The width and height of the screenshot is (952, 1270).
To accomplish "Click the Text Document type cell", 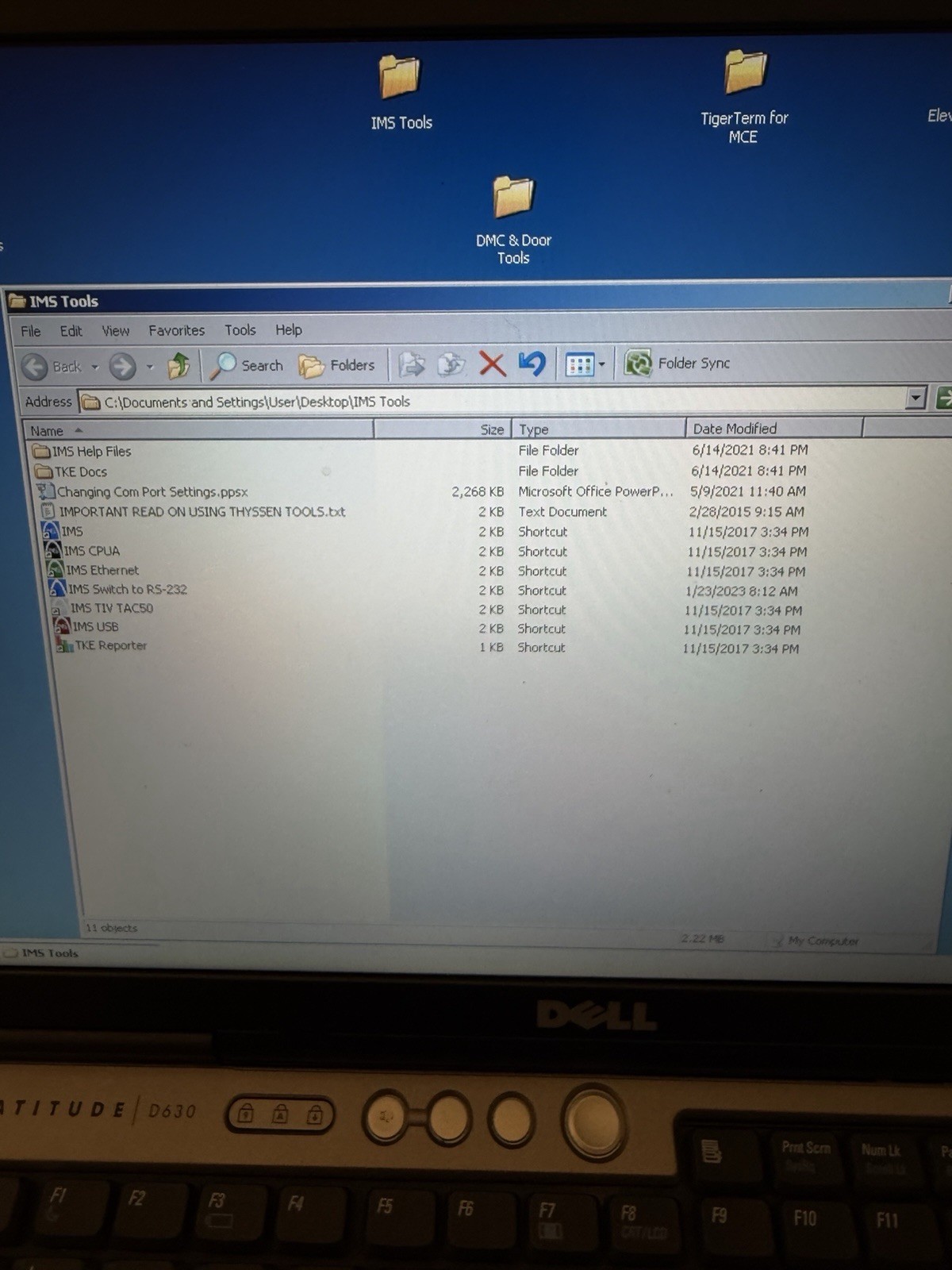I will click(x=562, y=512).
